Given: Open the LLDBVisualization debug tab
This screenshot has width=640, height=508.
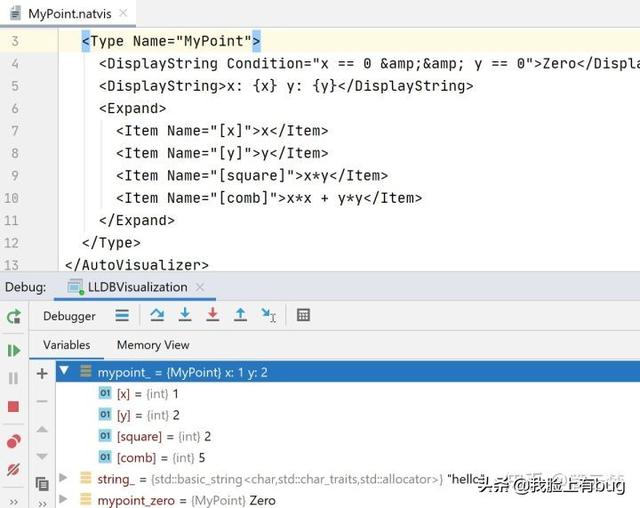Looking at the screenshot, I should (x=135, y=287).
